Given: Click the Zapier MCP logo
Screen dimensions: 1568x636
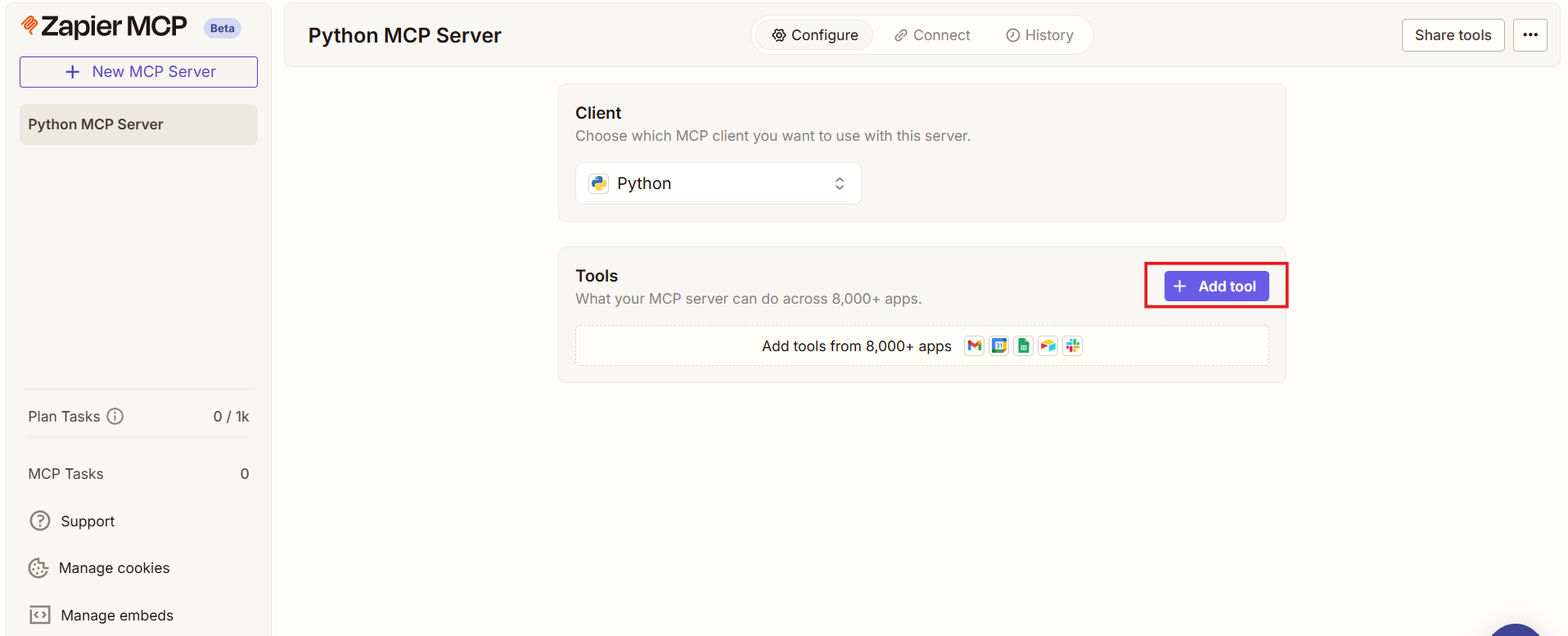Looking at the screenshot, I should [x=105, y=27].
